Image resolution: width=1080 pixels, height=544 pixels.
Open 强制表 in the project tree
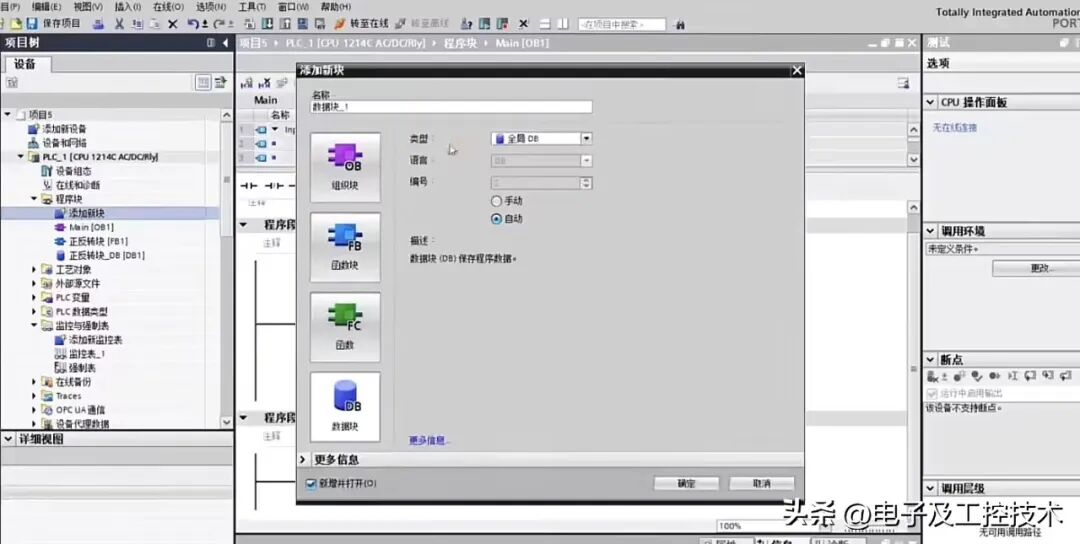pos(75,368)
